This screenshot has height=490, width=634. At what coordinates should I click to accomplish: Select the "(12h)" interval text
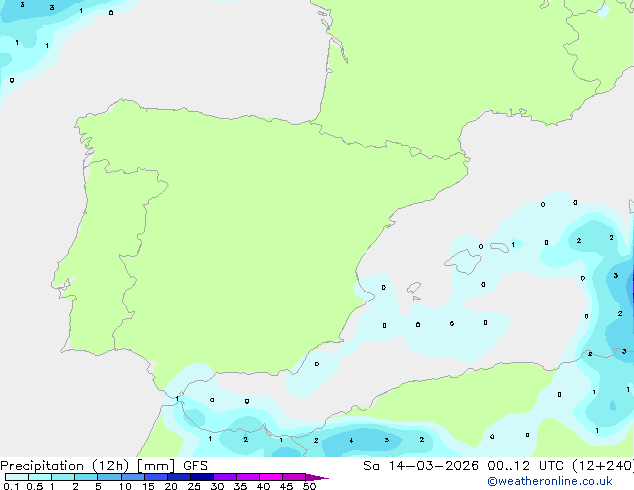pyautogui.click(x=111, y=466)
